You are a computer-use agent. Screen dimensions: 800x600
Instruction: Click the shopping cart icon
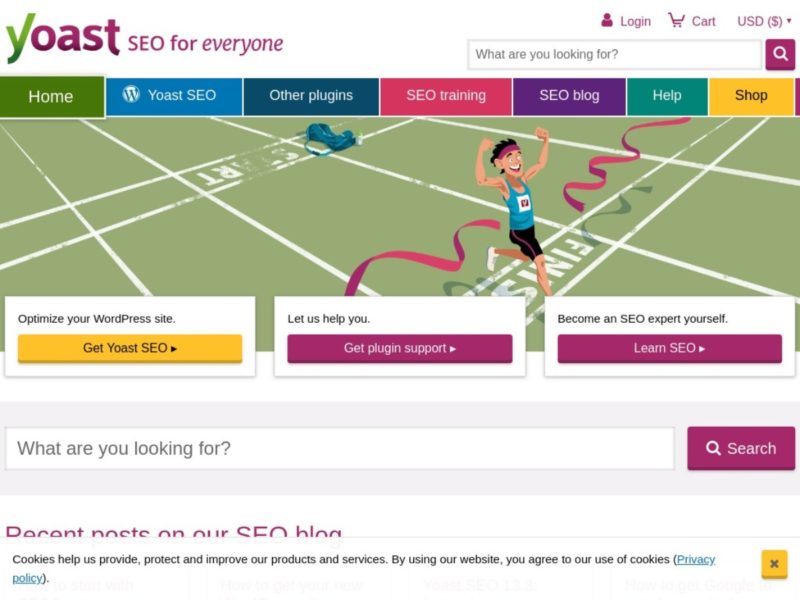[676, 20]
